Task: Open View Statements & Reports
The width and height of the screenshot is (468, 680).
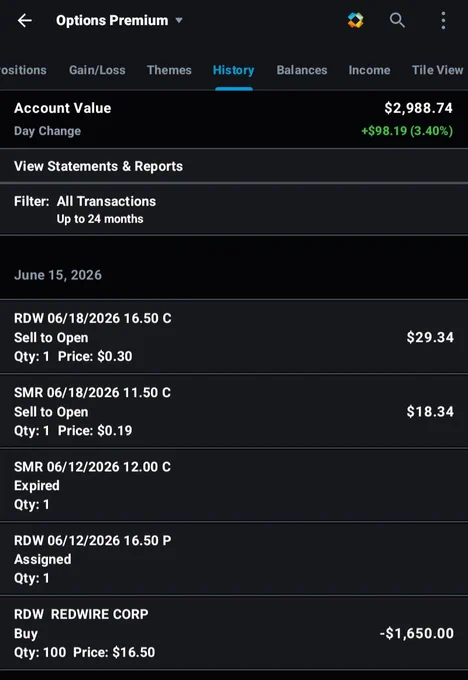Action: click(x=234, y=166)
